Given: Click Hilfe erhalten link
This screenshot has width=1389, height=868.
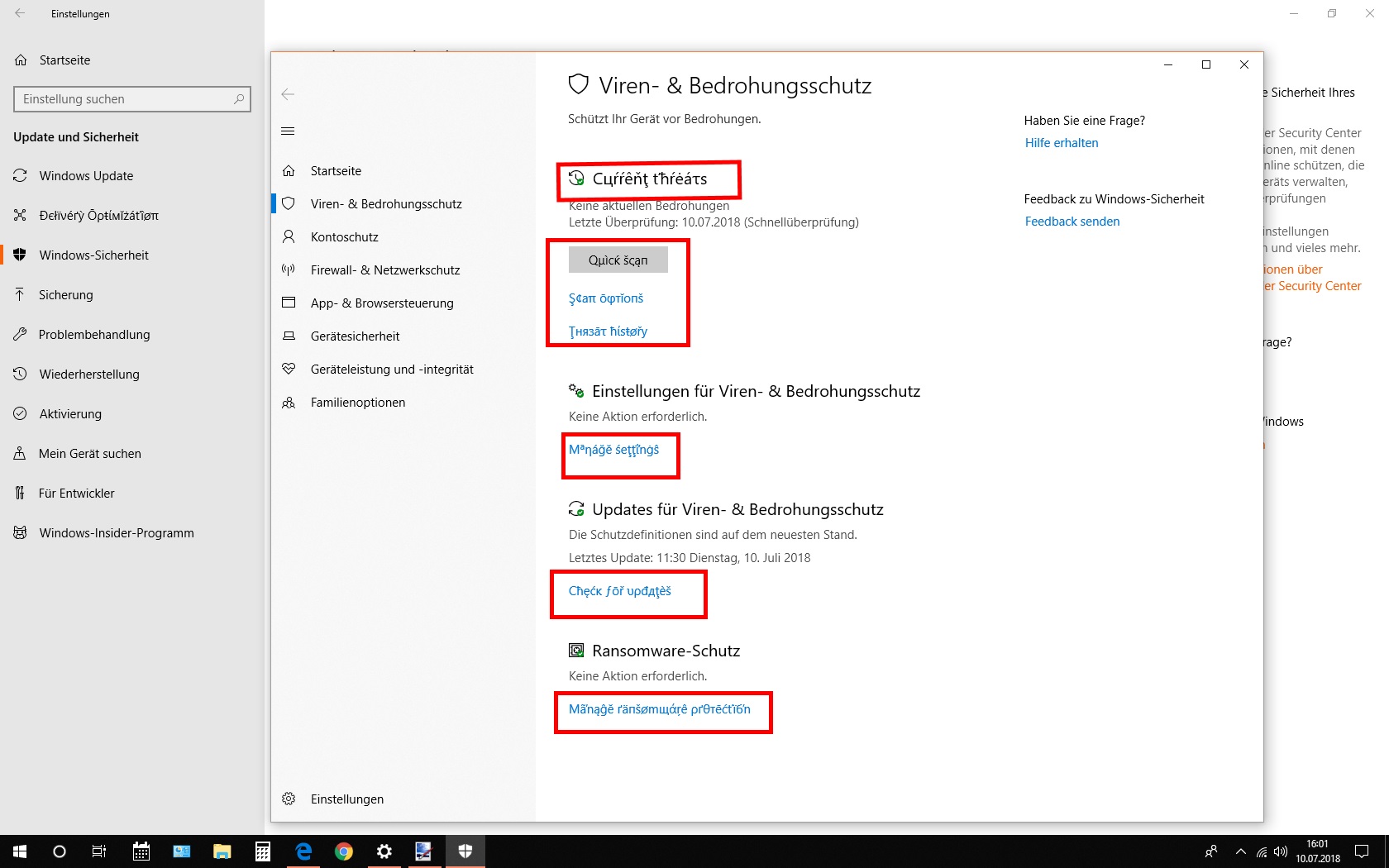Looking at the screenshot, I should (1062, 143).
